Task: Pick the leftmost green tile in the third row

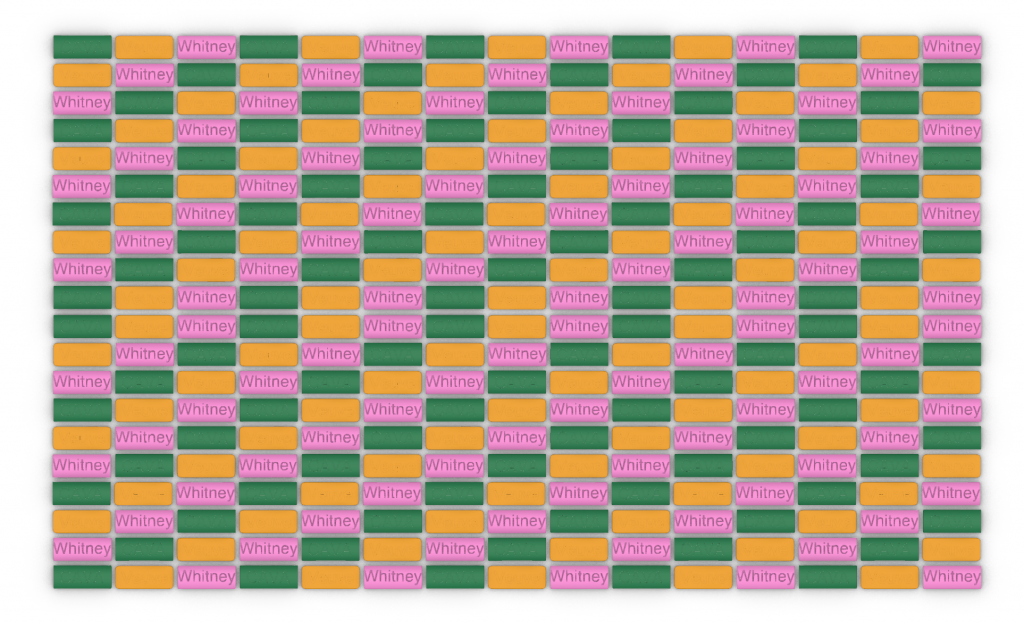Action: tap(144, 102)
